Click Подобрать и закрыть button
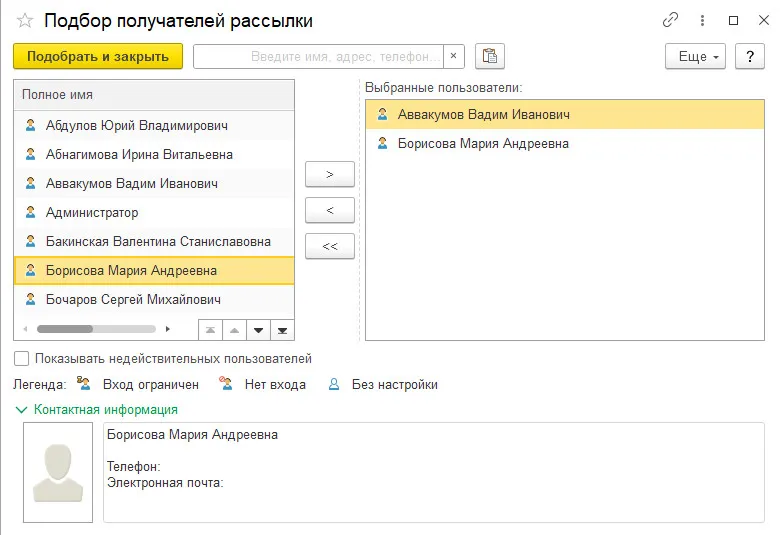The width and height of the screenshot is (784, 535). (98, 56)
